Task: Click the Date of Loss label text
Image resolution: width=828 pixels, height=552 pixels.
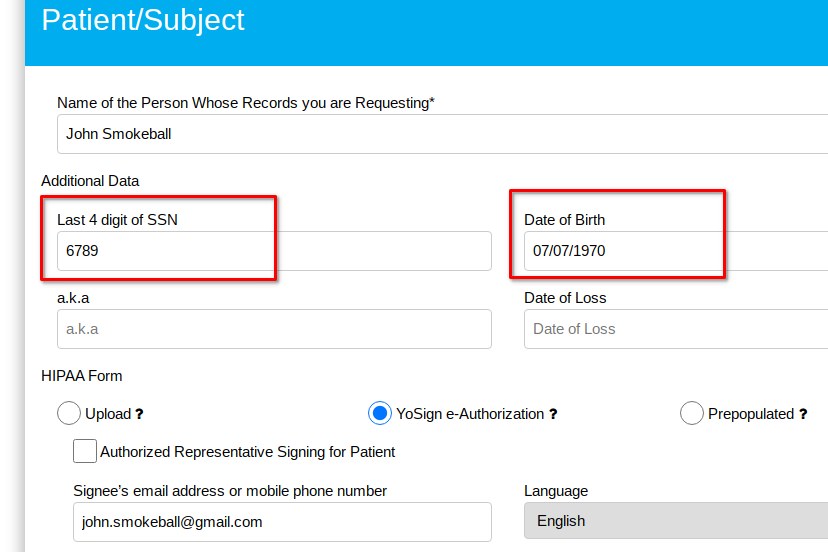Action: [x=565, y=298]
